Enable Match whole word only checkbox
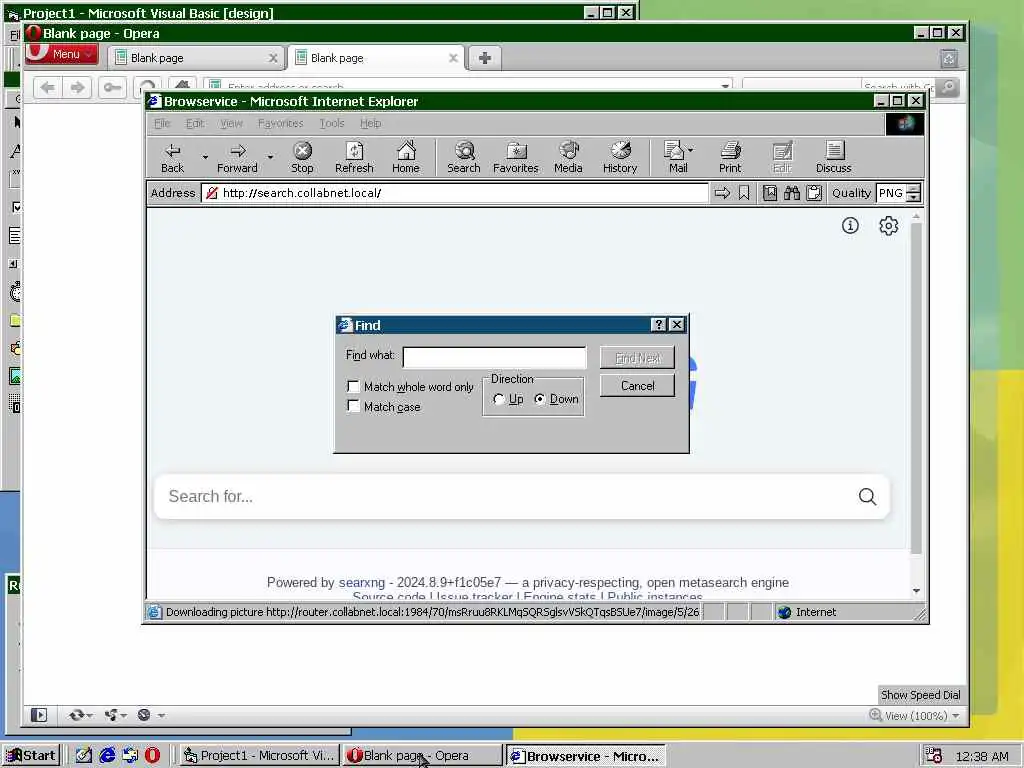 coord(353,386)
